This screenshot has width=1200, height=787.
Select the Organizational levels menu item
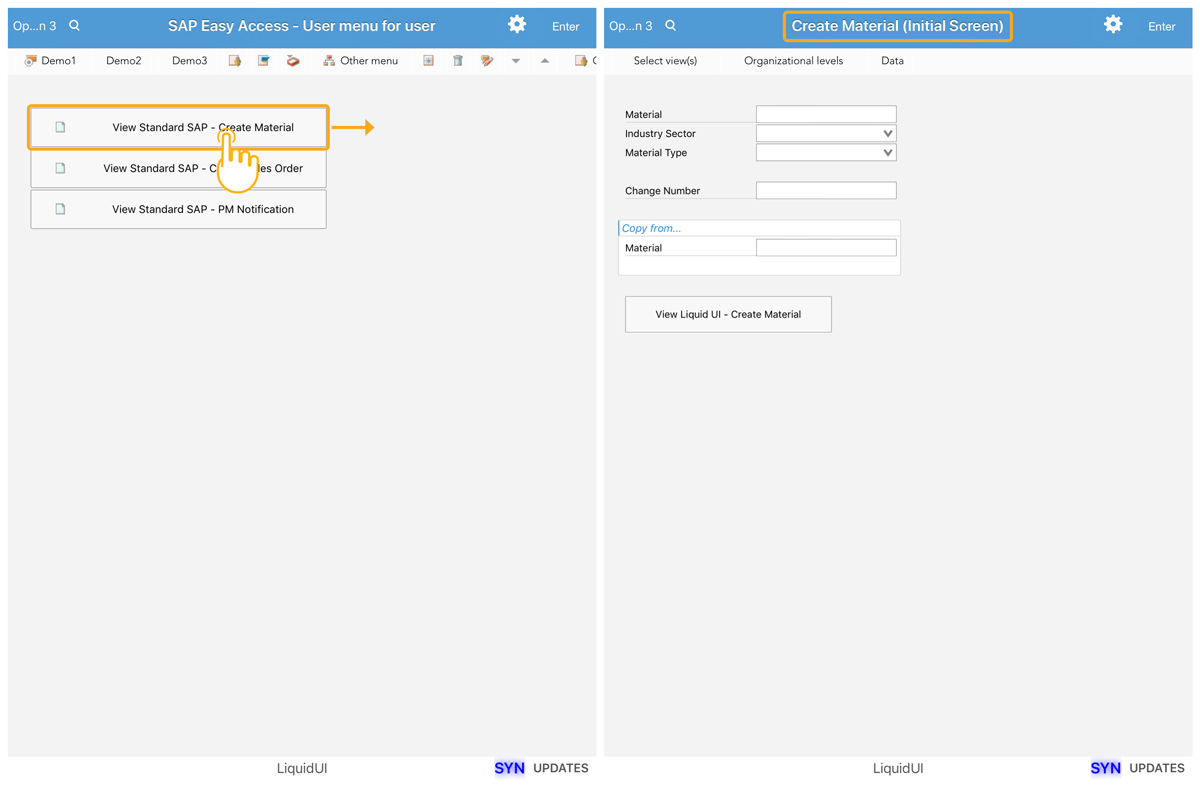793,61
